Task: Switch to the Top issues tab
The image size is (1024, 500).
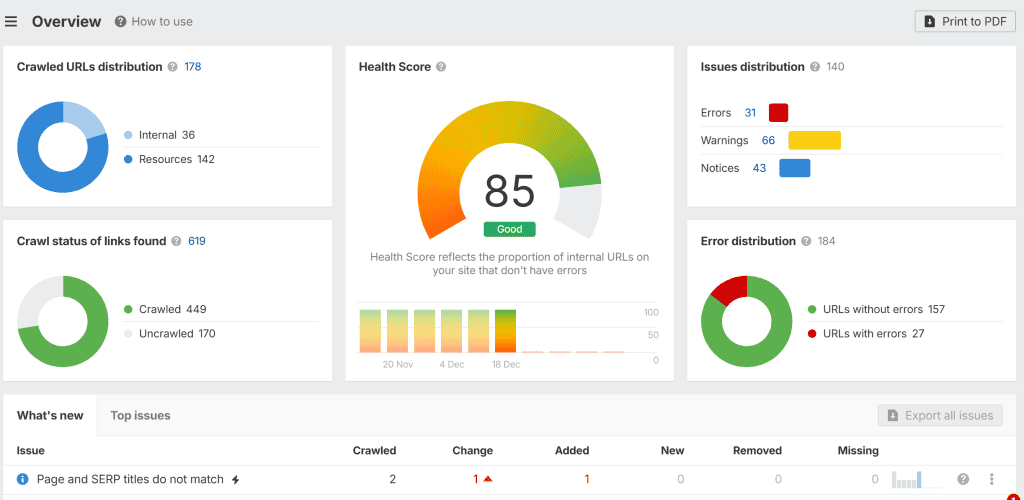Action: 140,415
